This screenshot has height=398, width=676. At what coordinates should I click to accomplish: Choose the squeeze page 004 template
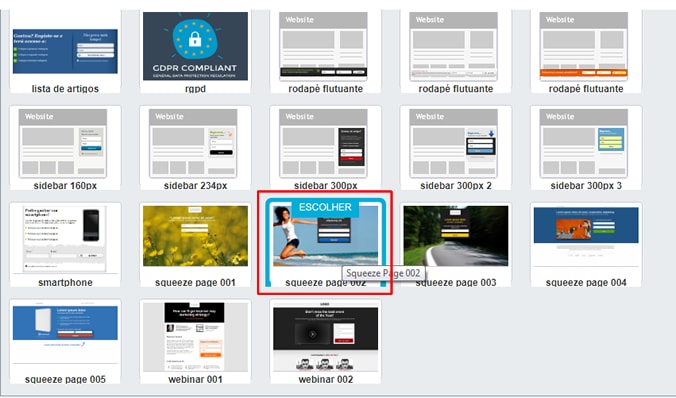[x=586, y=244]
